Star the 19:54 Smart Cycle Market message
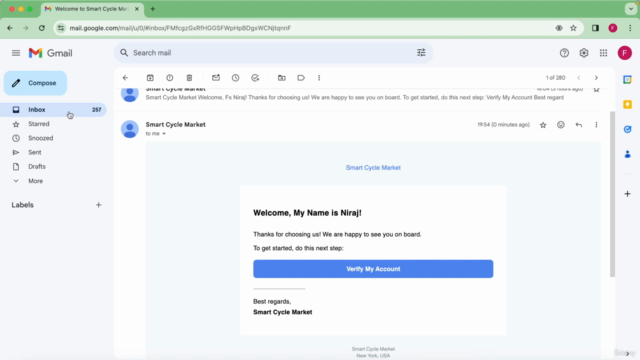Image resolution: width=640 pixels, height=360 pixels. click(x=543, y=125)
